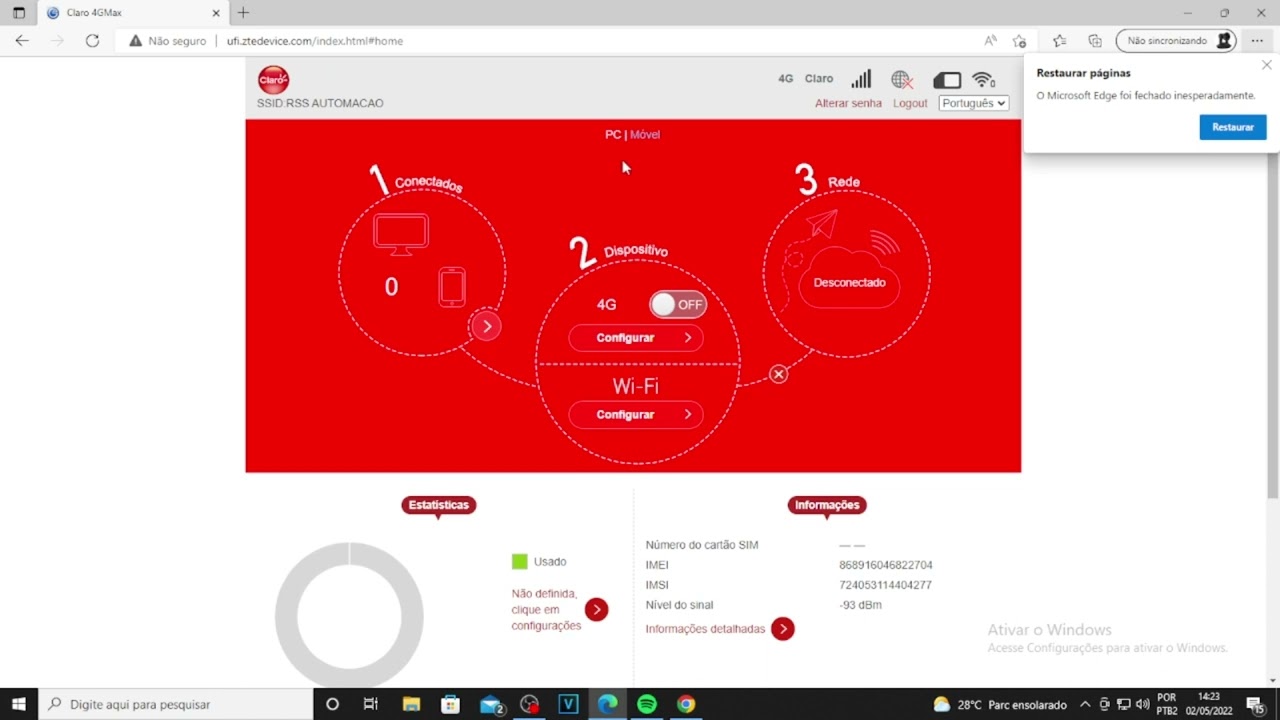The width and height of the screenshot is (1280, 720).
Task: Click the mobile phone icon in Conectados
Action: click(452, 287)
